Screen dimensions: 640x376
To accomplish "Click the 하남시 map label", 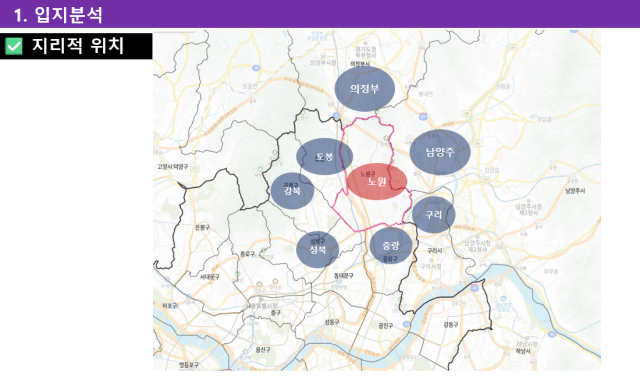I will click(x=523, y=352).
